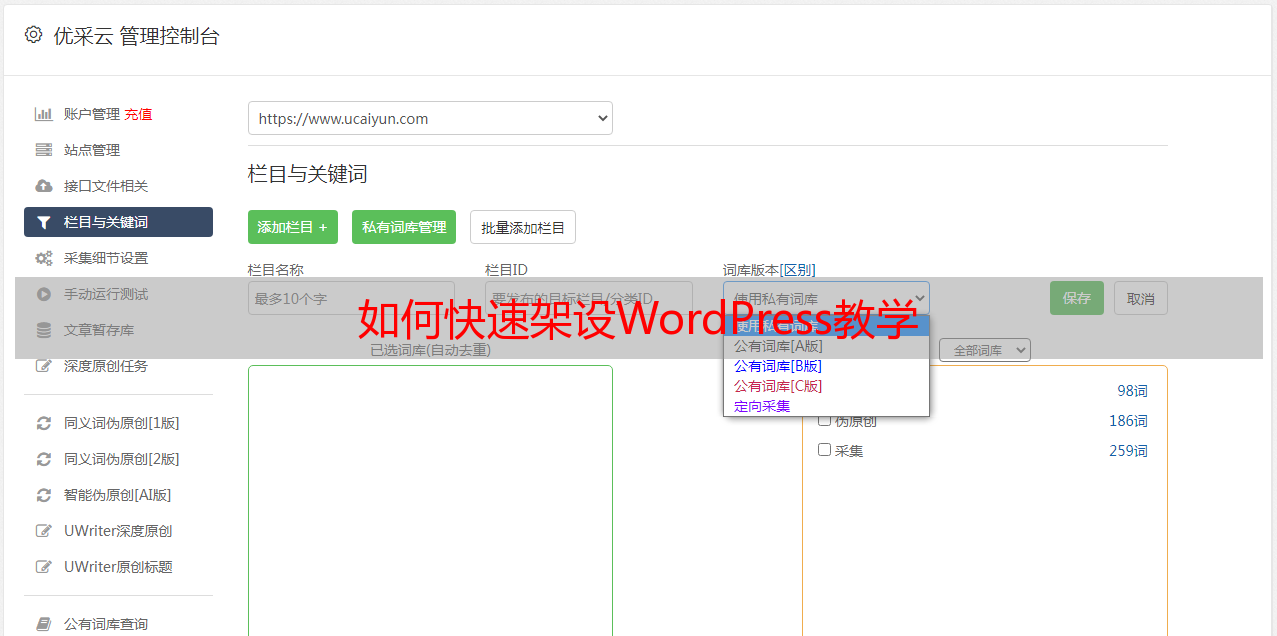Click the database icon for 文章暂存库

click(44, 330)
